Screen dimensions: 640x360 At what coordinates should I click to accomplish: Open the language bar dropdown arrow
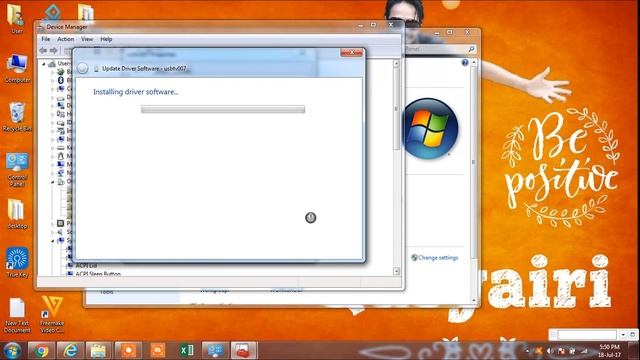(x=623, y=335)
